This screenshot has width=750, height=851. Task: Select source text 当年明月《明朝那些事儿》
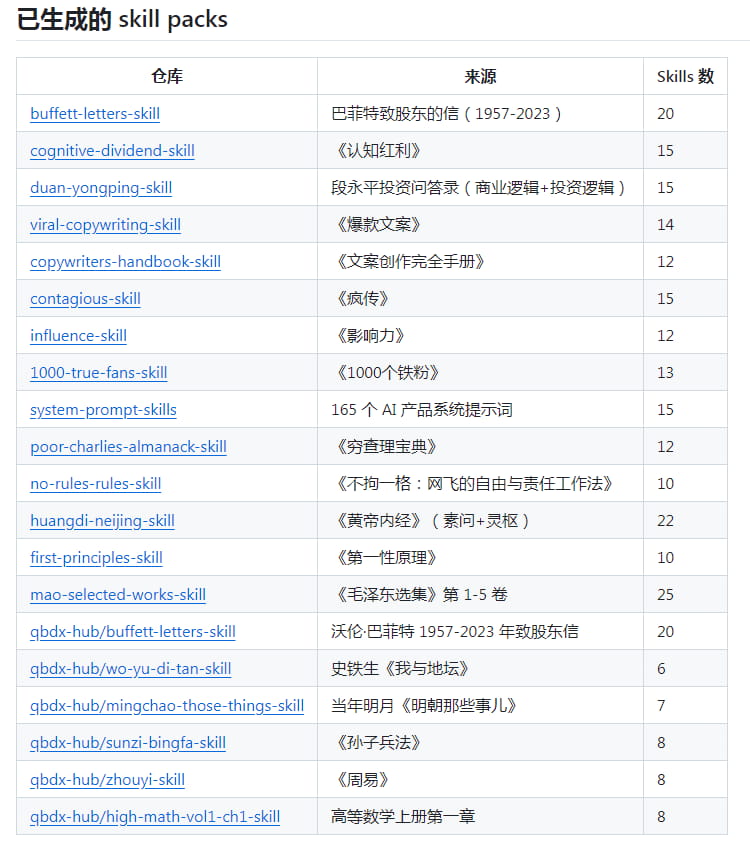pos(423,705)
